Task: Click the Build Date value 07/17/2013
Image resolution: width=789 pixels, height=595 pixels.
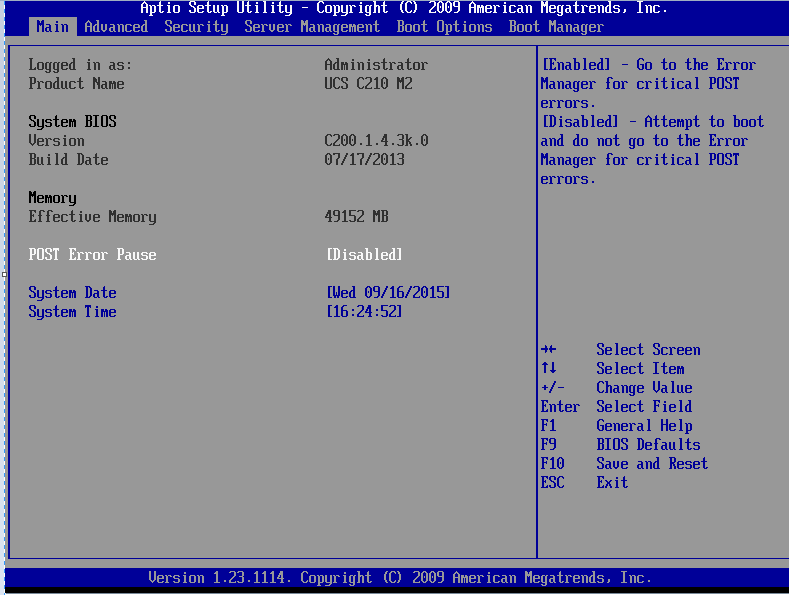Action: pos(364,160)
